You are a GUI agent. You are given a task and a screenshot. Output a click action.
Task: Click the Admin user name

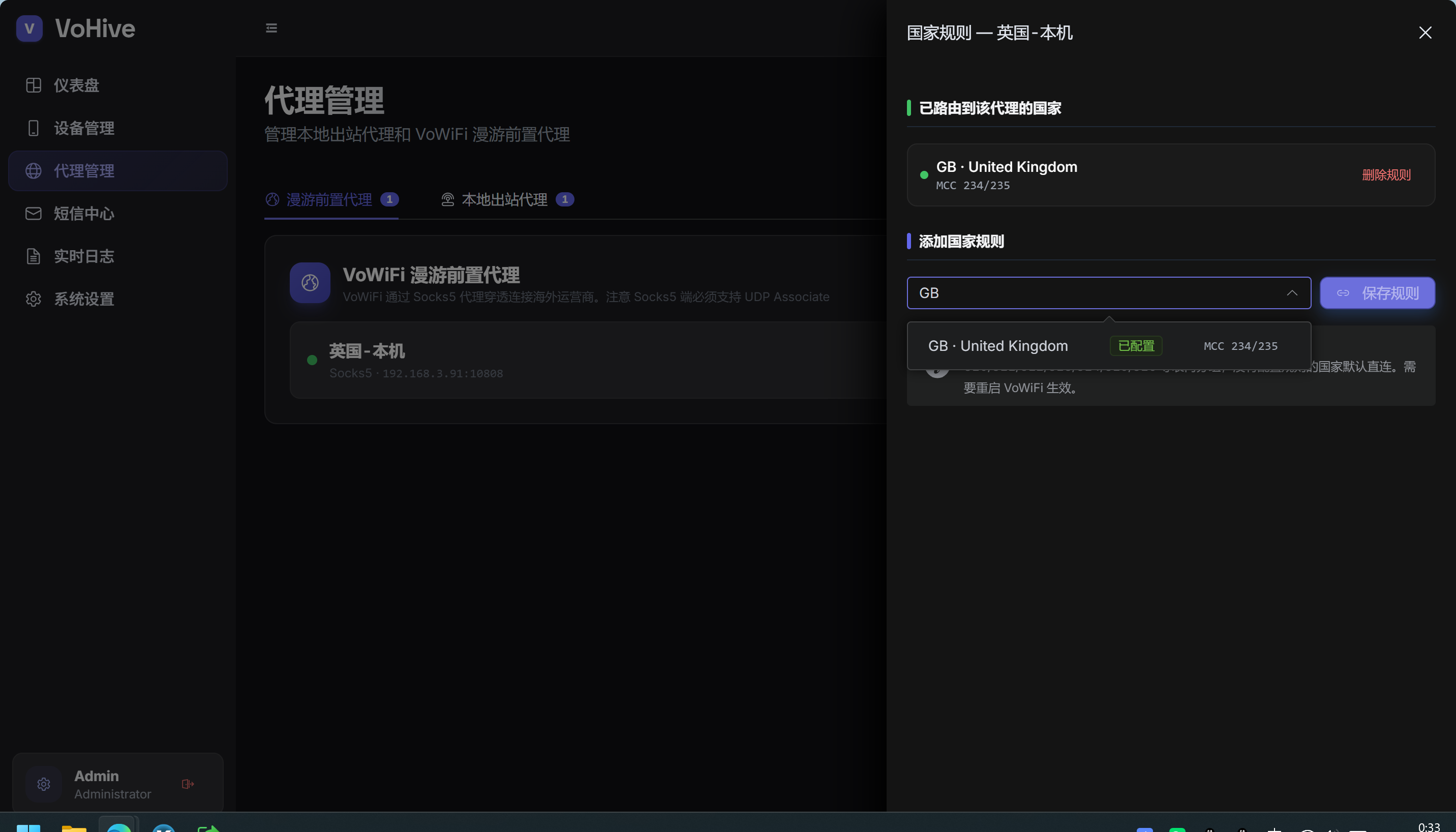point(97,776)
